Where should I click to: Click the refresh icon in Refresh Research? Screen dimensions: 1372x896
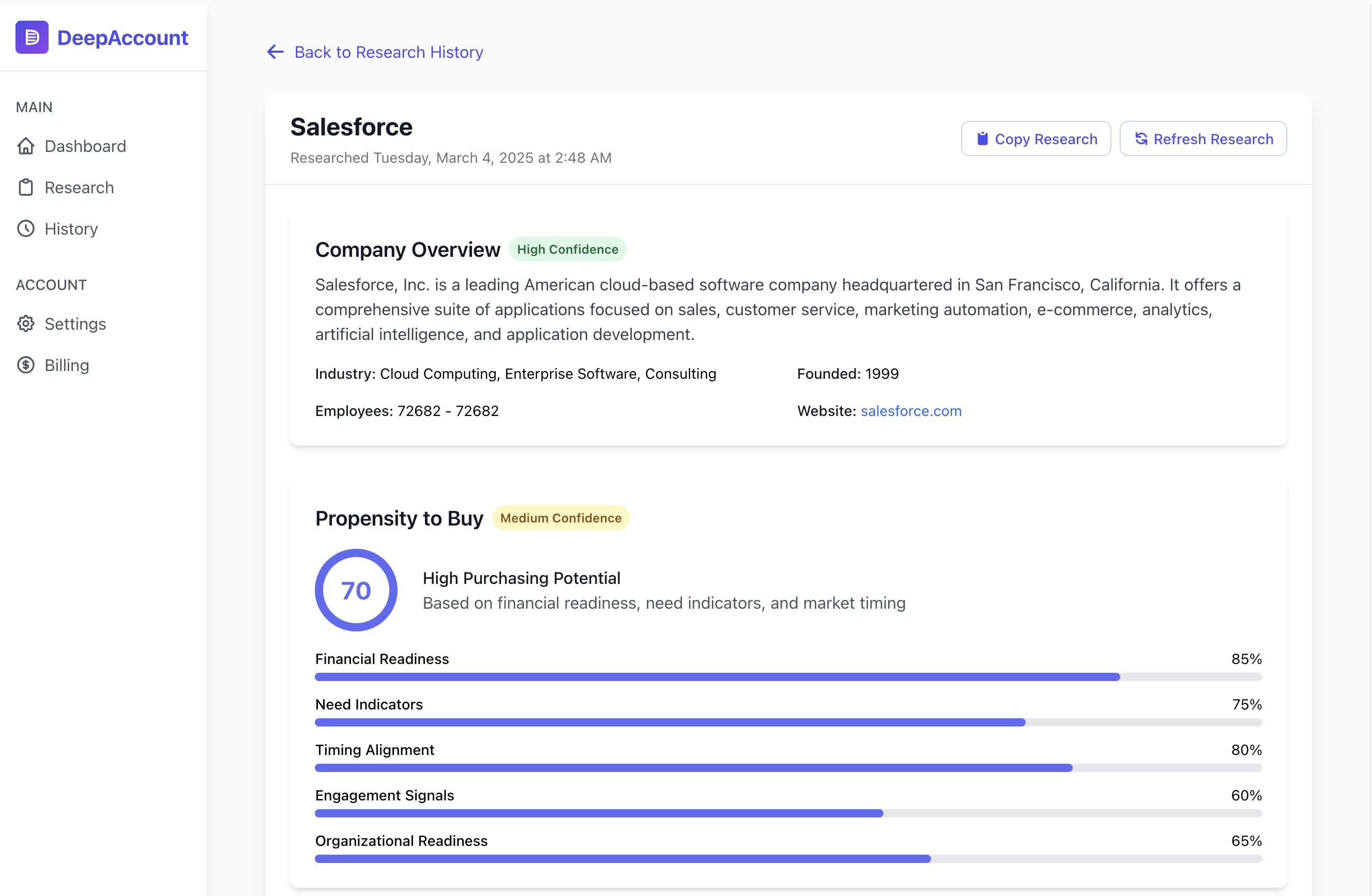(1140, 139)
